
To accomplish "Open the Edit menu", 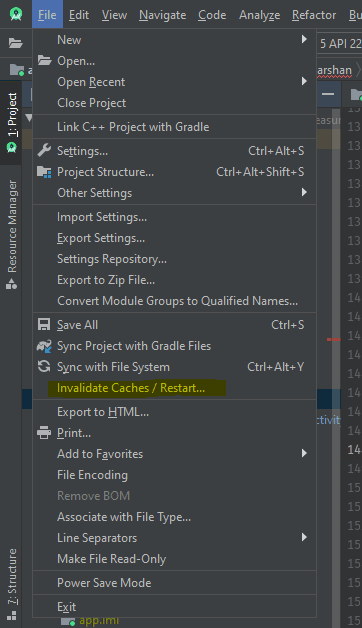I will pyautogui.click(x=79, y=15).
